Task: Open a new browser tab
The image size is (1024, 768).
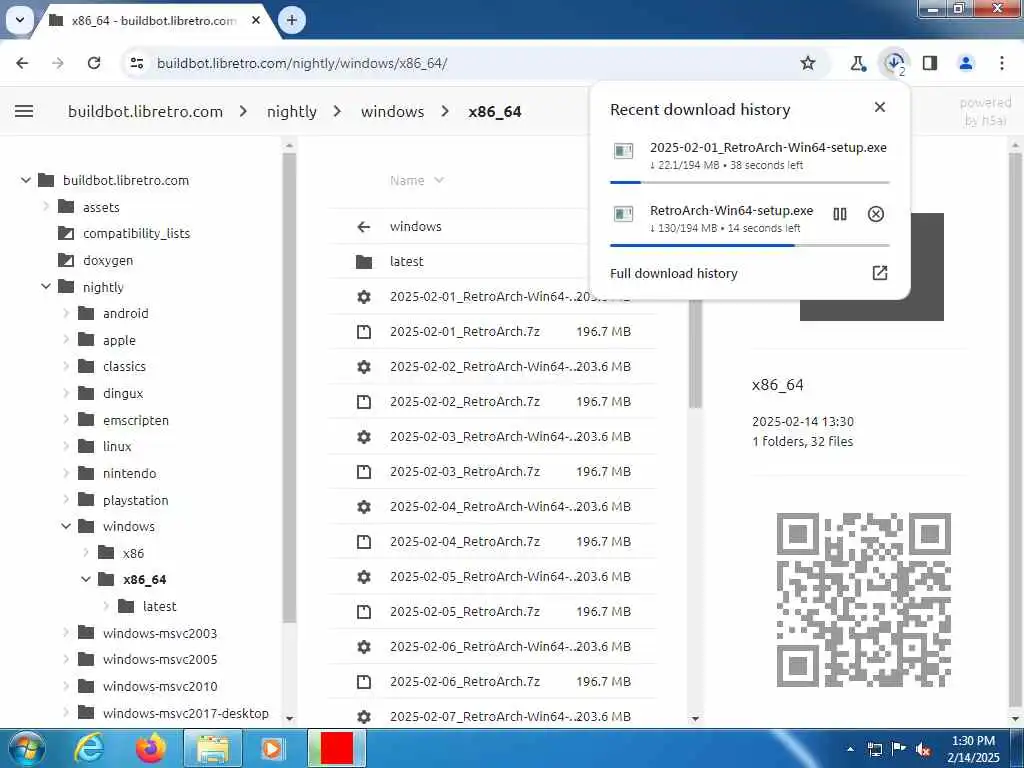Action: tap(292, 20)
